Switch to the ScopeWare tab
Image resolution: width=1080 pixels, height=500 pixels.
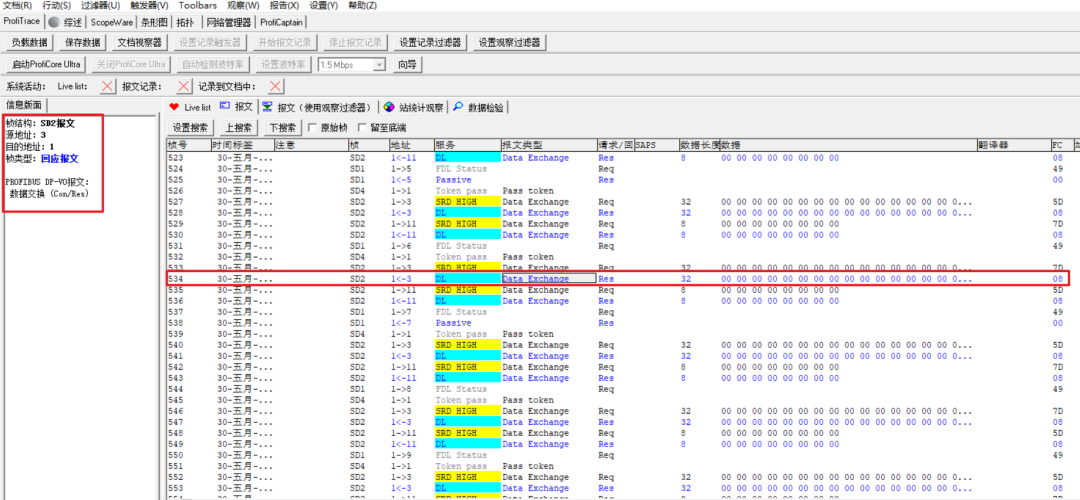point(112,21)
